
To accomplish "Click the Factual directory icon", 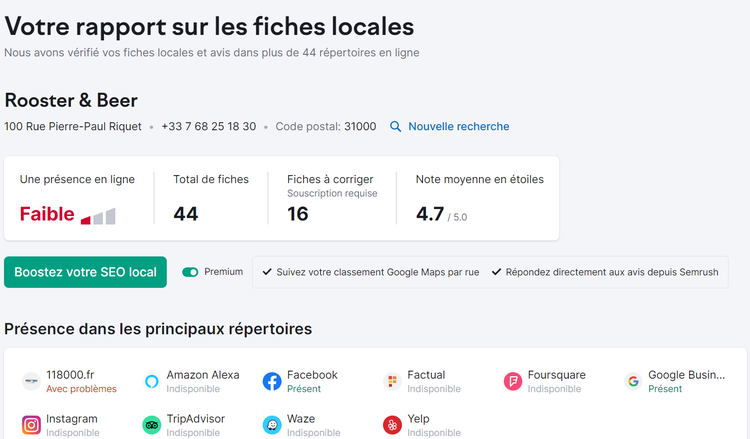I will click(392, 381).
